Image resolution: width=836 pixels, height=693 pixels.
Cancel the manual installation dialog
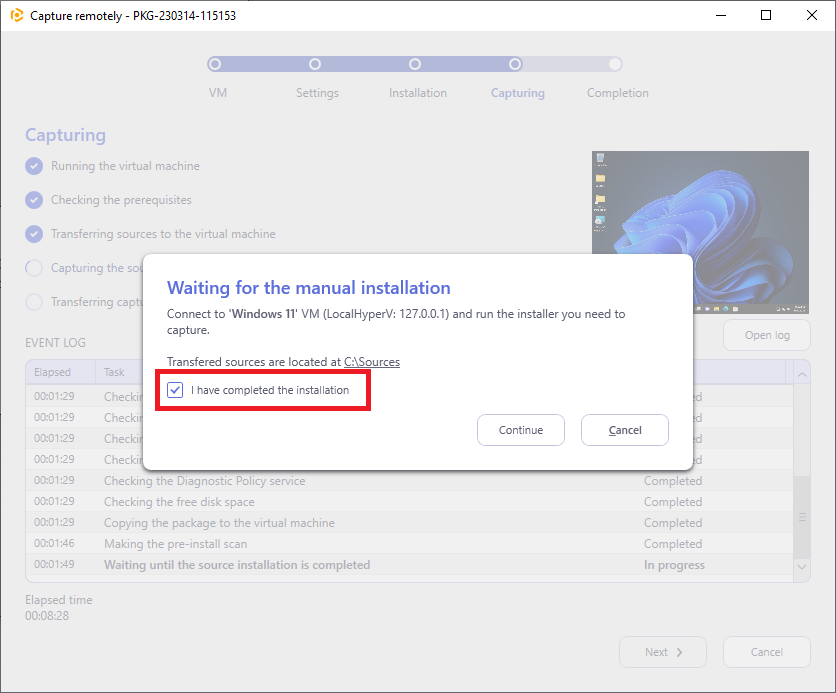point(624,430)
